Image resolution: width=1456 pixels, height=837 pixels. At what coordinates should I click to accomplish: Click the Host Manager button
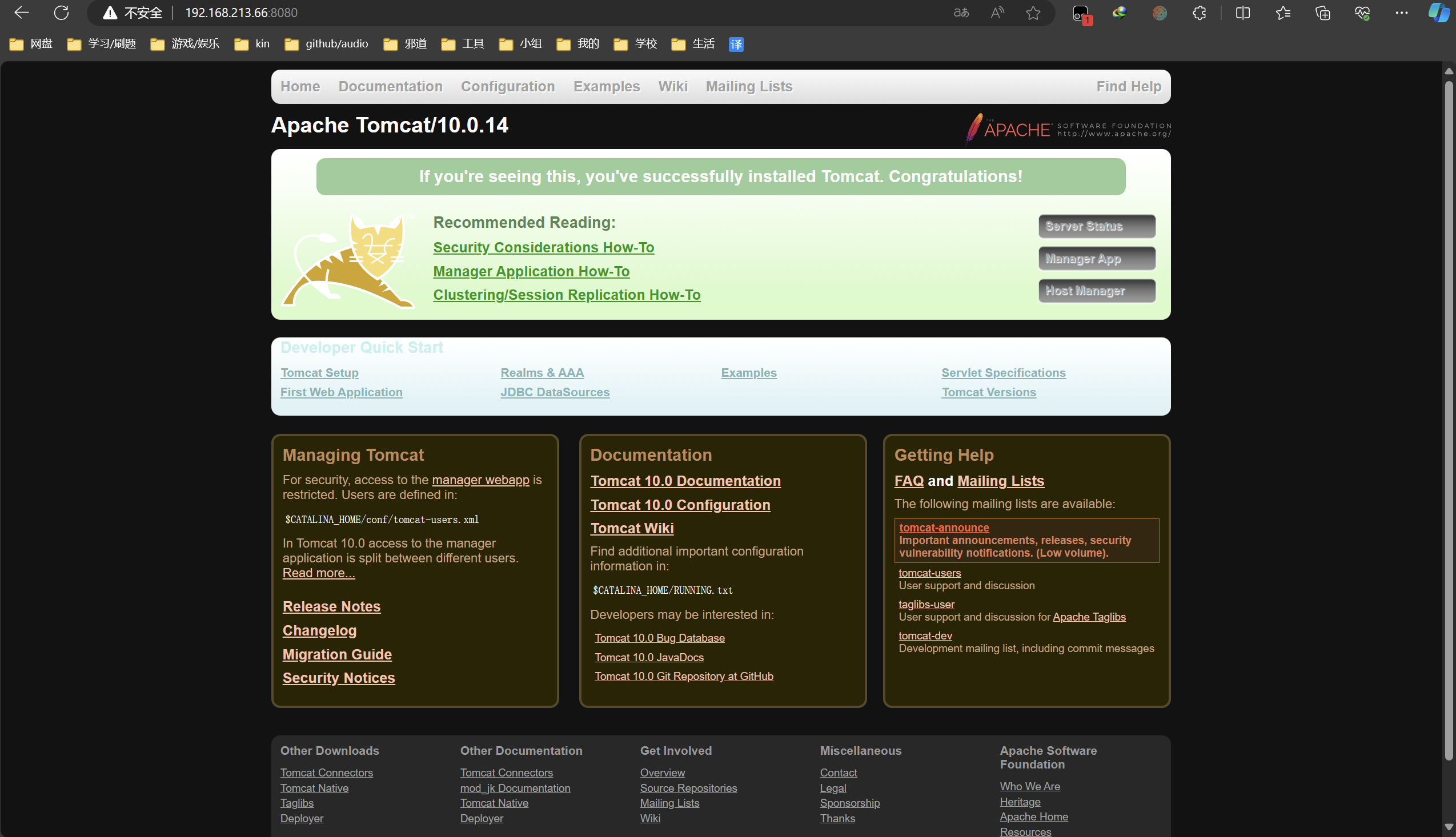(x=1096, y=291)
